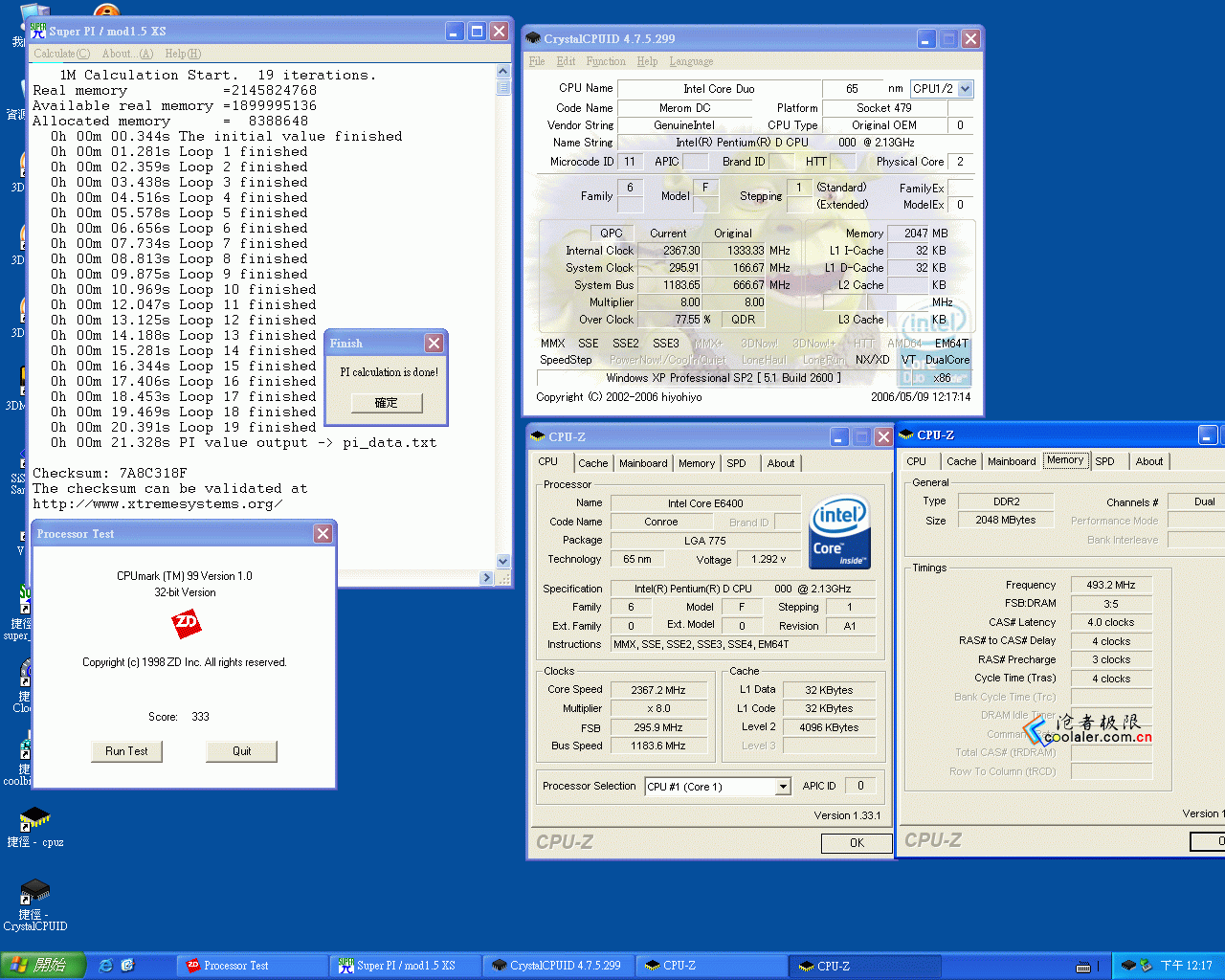Click the CPU tab window's CPU-Z title icon
The width and height of the screenshot is (1225, 980).
click(x=538, y=436)
